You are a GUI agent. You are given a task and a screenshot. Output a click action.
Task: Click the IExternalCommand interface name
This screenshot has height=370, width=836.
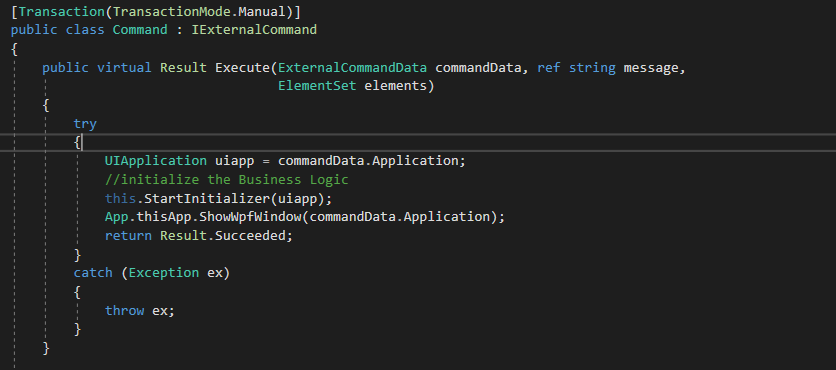(x=254, y=29)
